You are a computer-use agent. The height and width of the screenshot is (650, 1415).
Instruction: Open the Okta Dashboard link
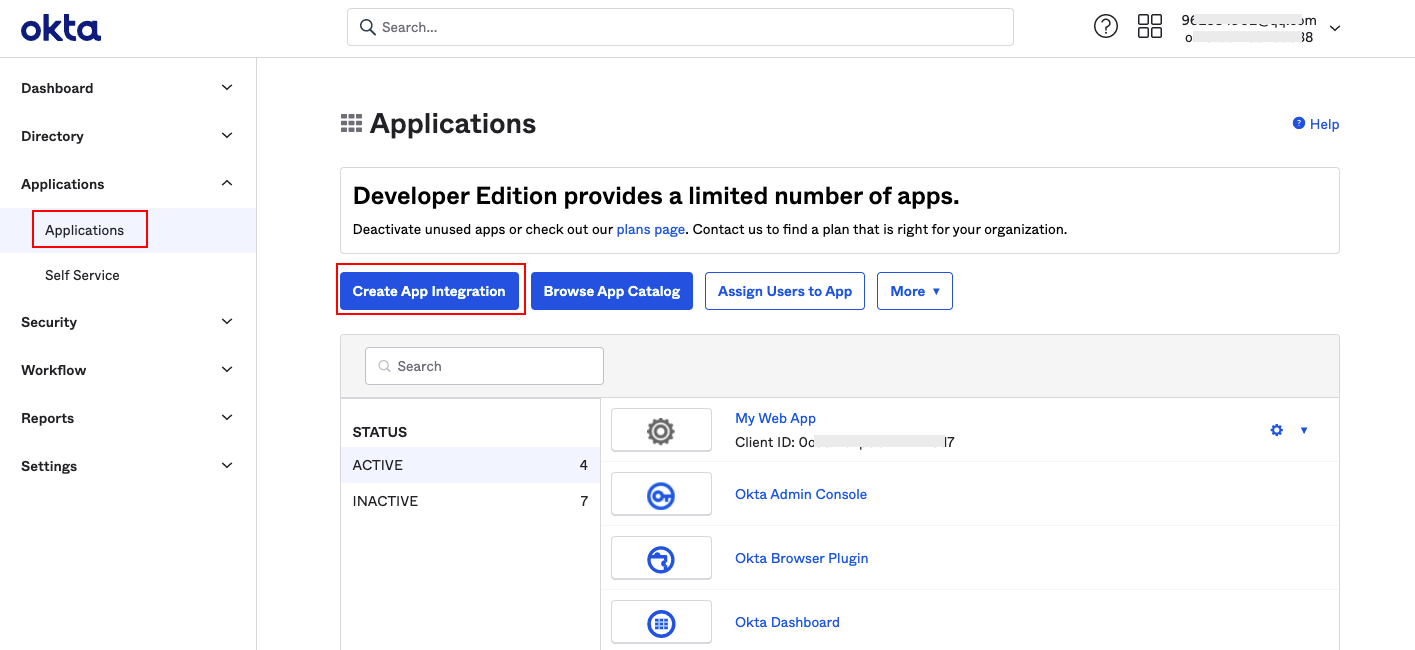(x=787, y=622)
